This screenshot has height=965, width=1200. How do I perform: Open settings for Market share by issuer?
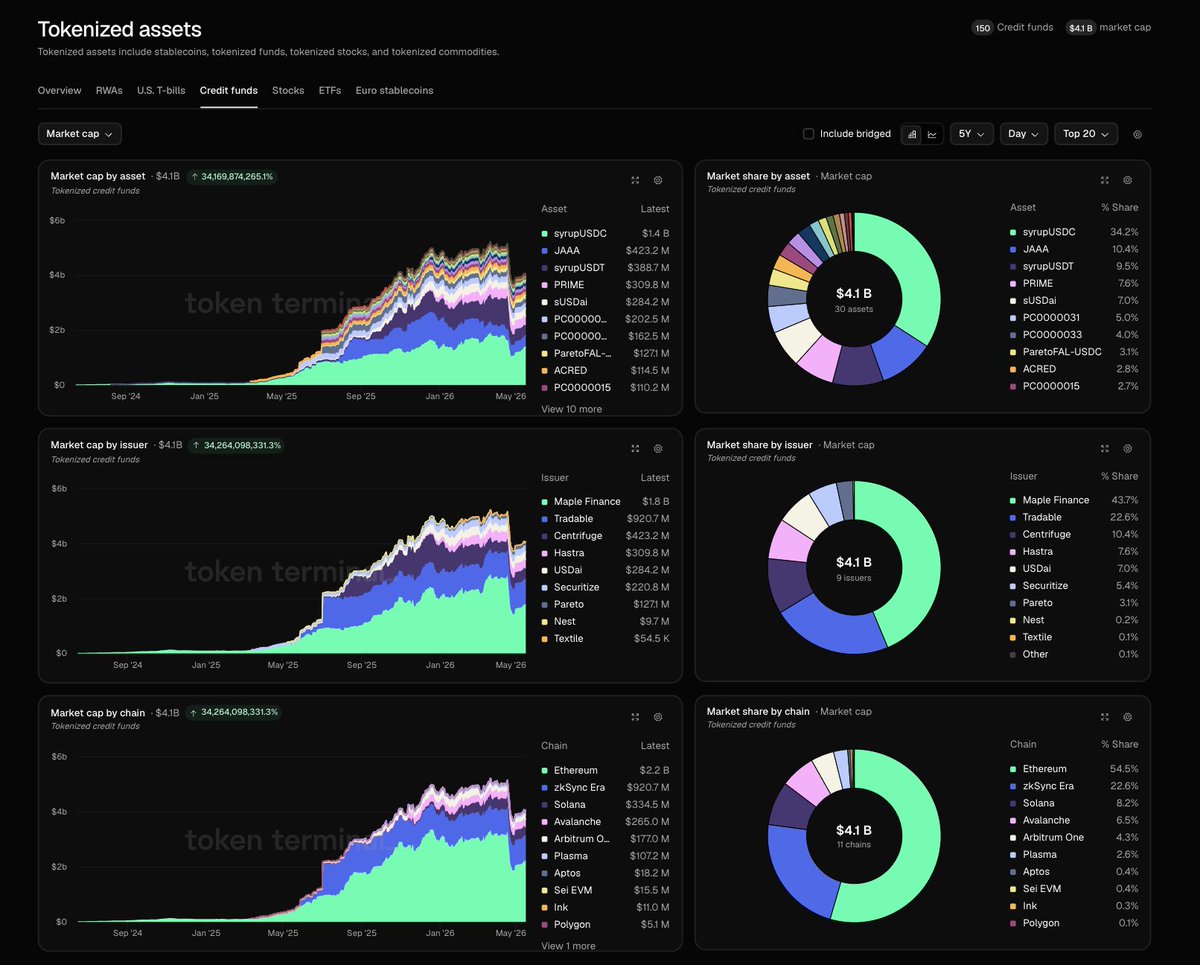tap(1127, 449)
